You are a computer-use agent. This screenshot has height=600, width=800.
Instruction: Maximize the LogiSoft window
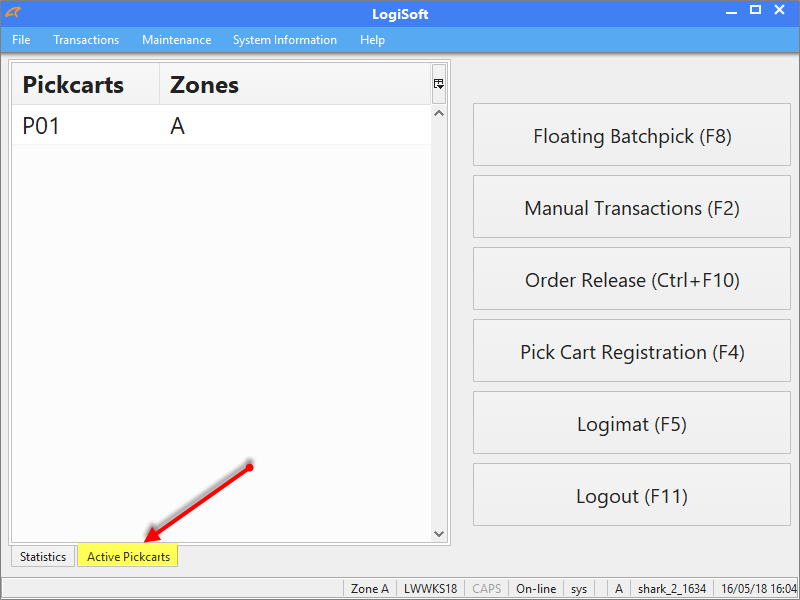pyautogui.click(x=756, y=10)
